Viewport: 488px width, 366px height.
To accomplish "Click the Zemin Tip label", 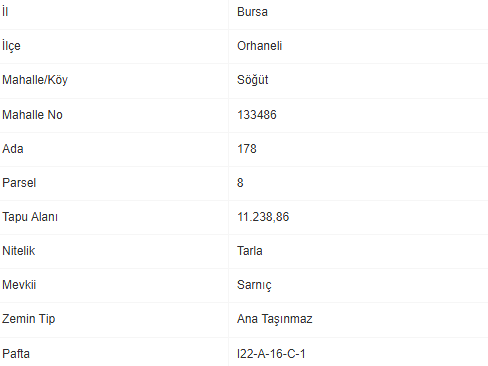I will coord(29,319).
